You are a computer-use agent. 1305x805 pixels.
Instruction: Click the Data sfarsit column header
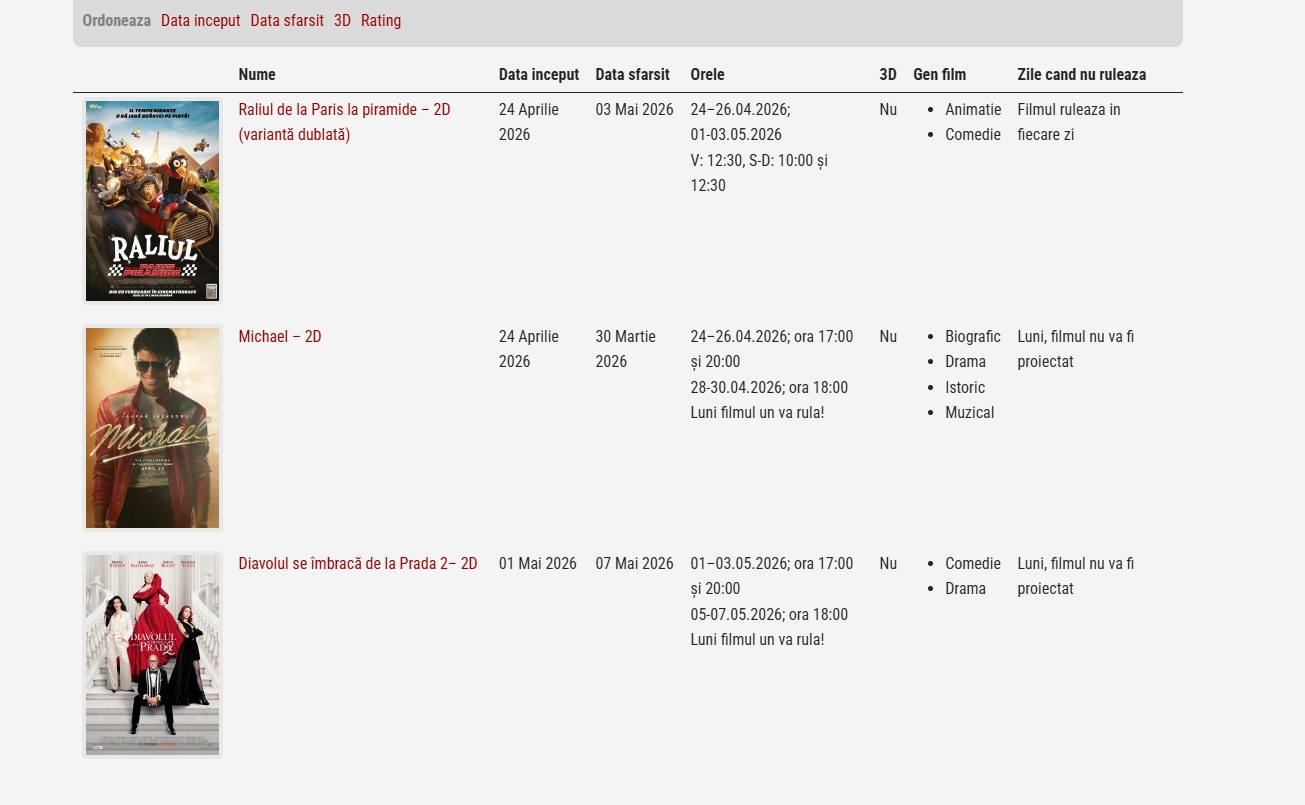click(632, 74)
